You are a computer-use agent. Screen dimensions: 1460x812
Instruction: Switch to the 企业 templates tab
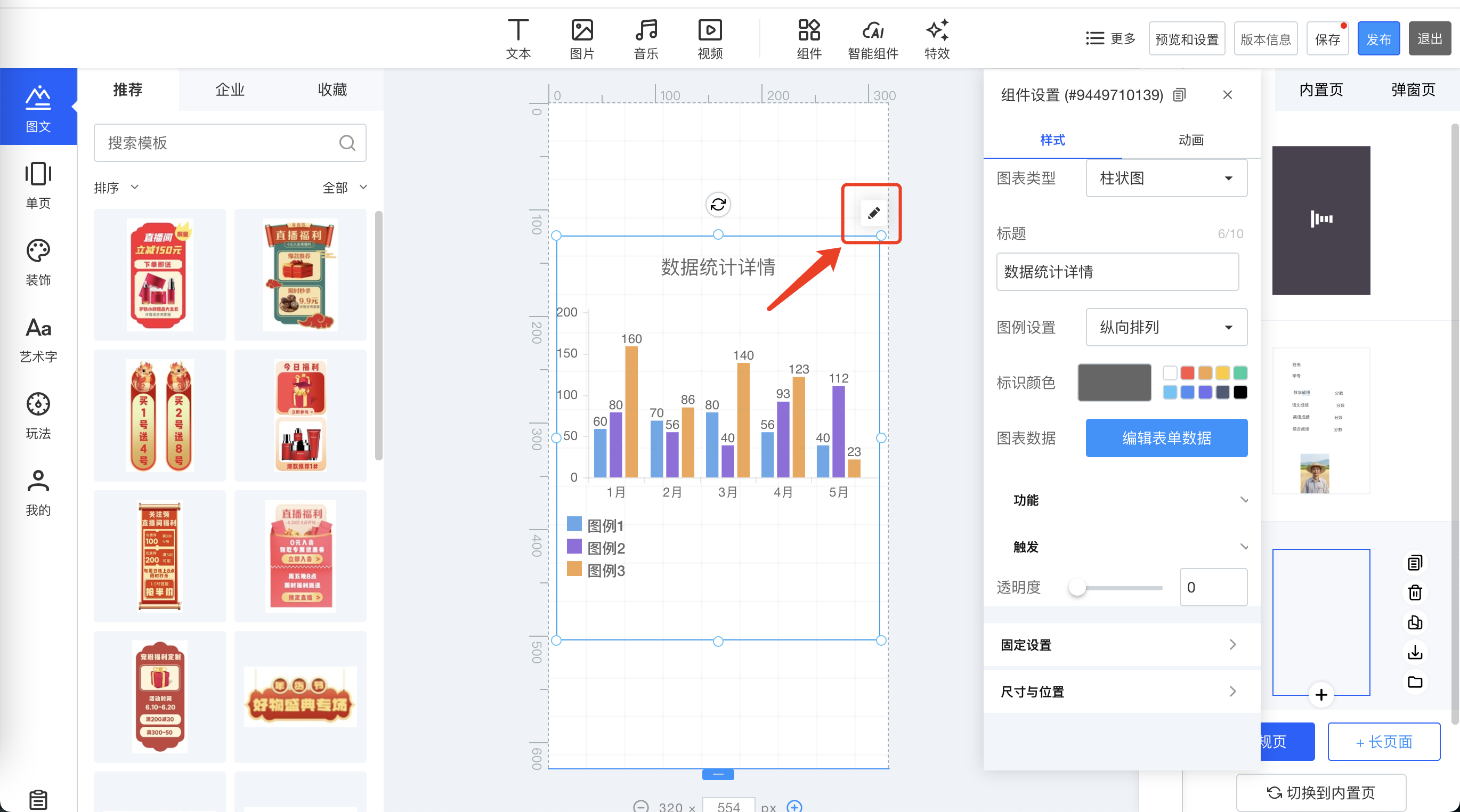click(x=230, y=90)
